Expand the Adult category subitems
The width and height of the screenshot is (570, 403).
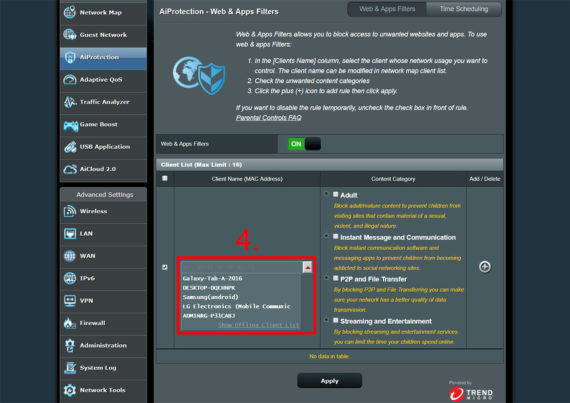pyautogui.click(x=326, y=194)
